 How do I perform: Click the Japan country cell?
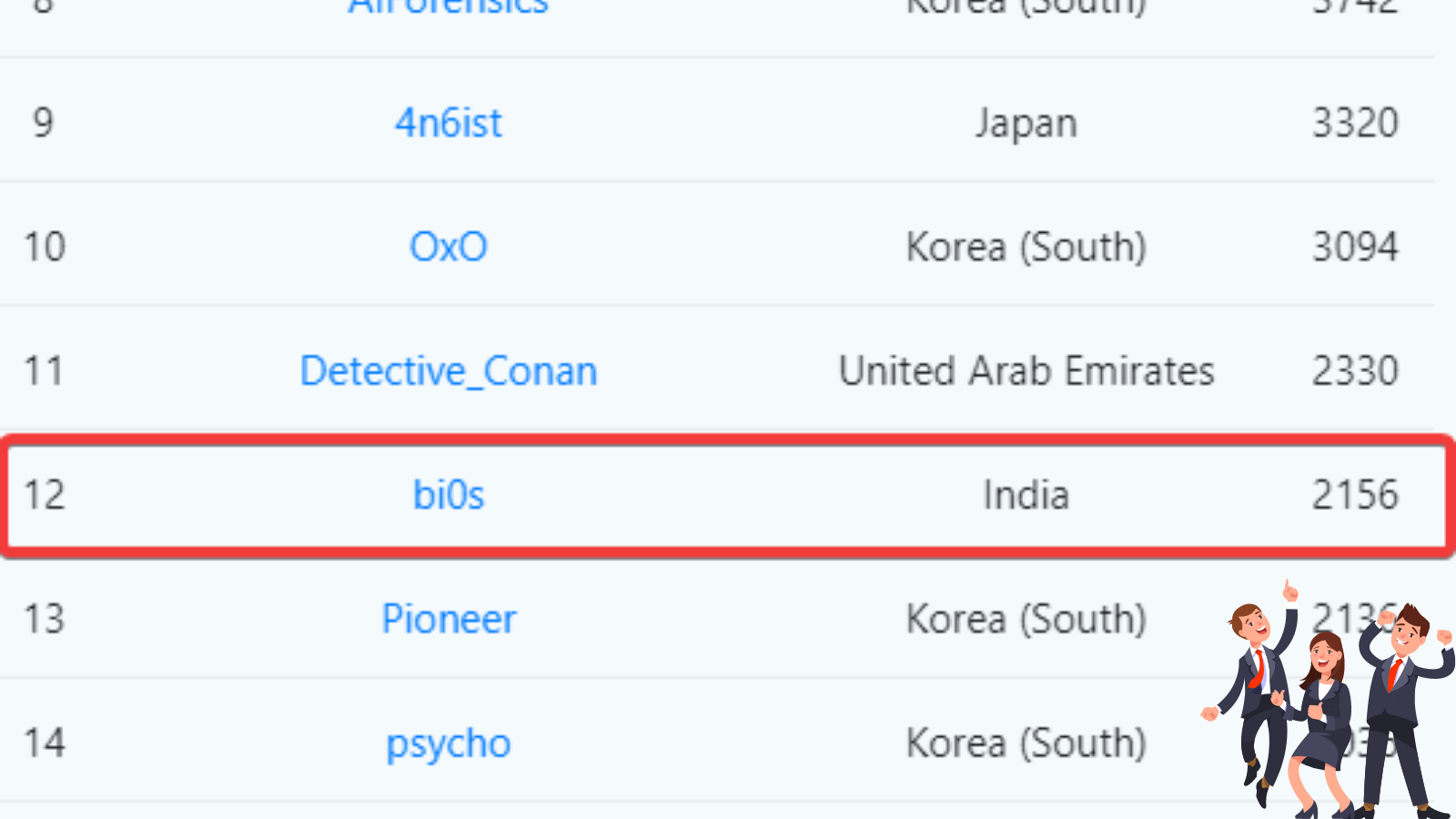[x=1026, y=123]
